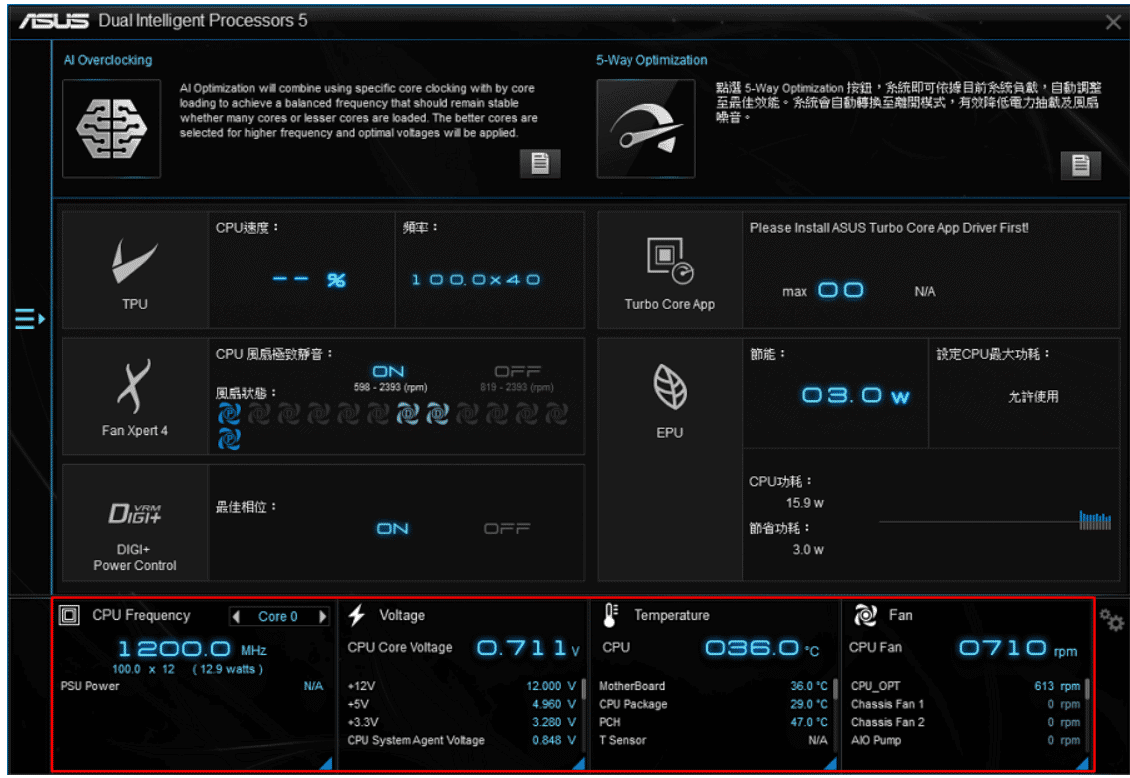
Task: Click the Fan list scrollbar
Action: (1087, 690)
